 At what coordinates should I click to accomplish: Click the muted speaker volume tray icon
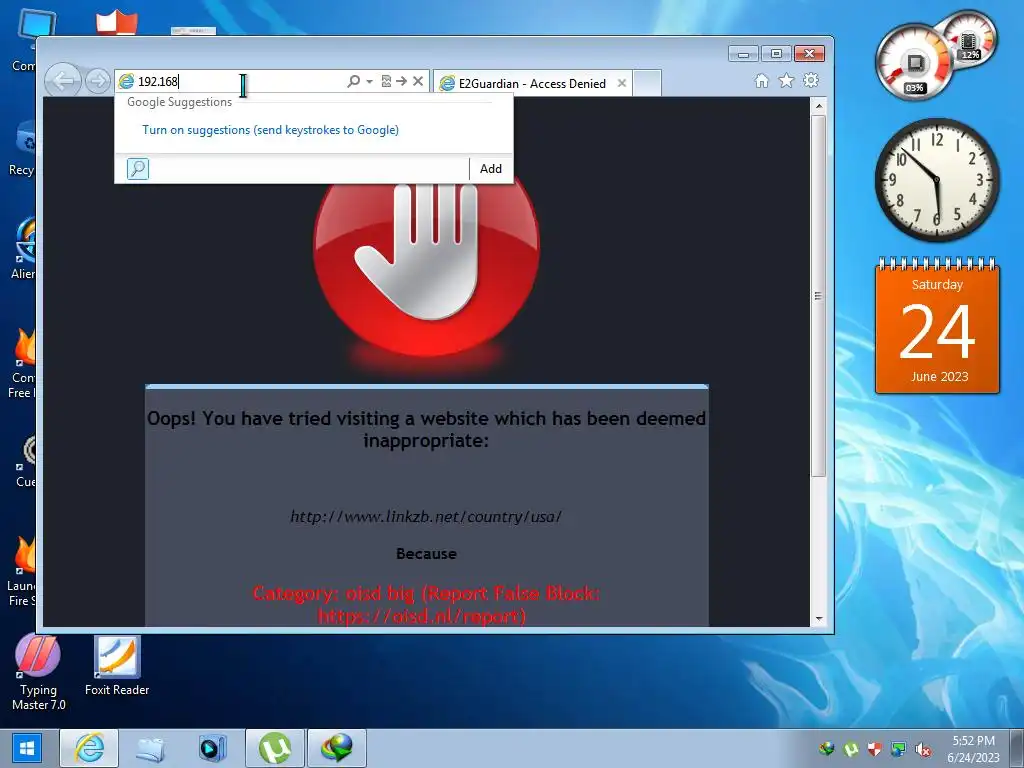click(x=923, y=748)
